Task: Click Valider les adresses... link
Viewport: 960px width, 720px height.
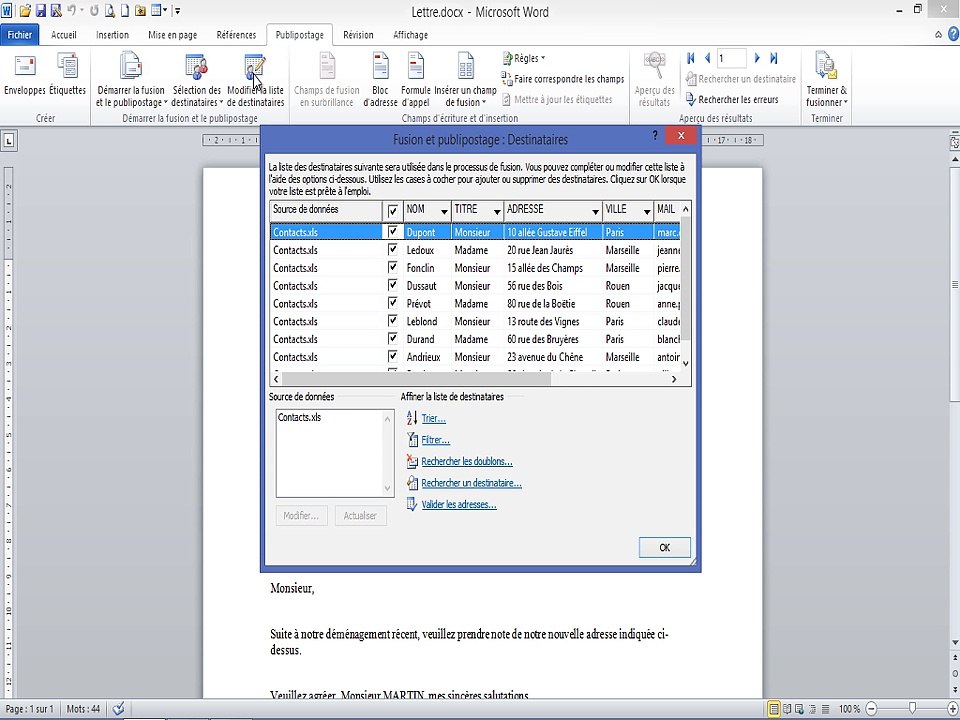Action: pos(459,504)
